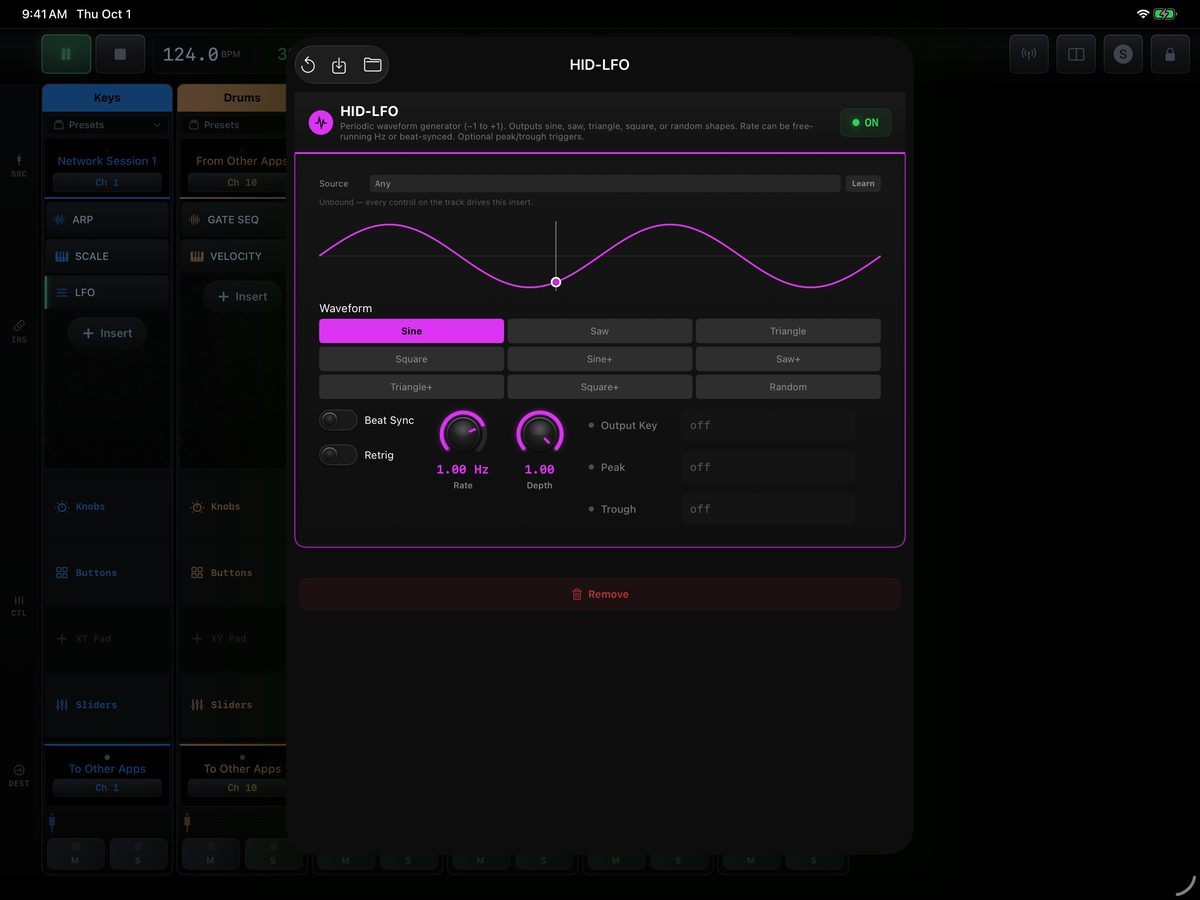Viewport: 1200px width, 900px height.
Task: Open Sliders control on Drums track
Action: coord(234,705)
